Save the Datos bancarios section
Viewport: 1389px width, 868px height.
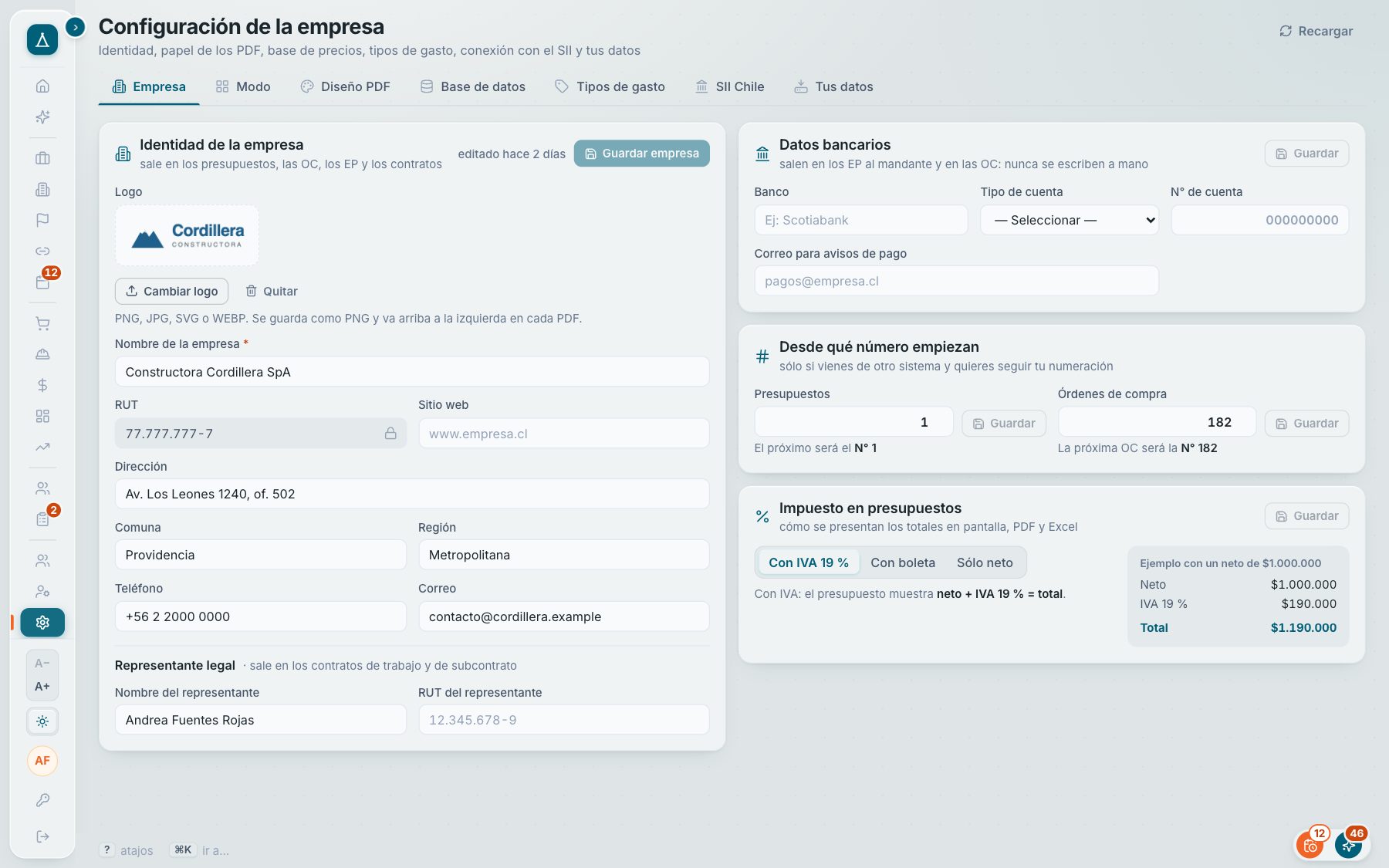(x=1306, y=154)
